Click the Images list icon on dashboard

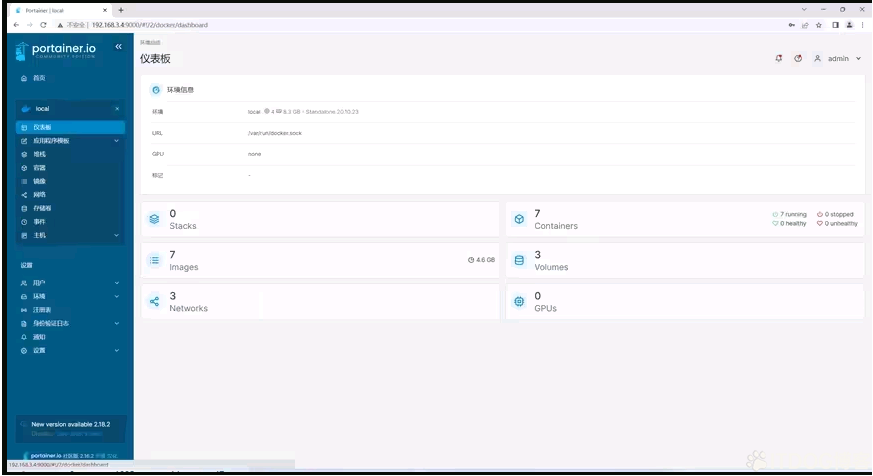coord(154,260)
